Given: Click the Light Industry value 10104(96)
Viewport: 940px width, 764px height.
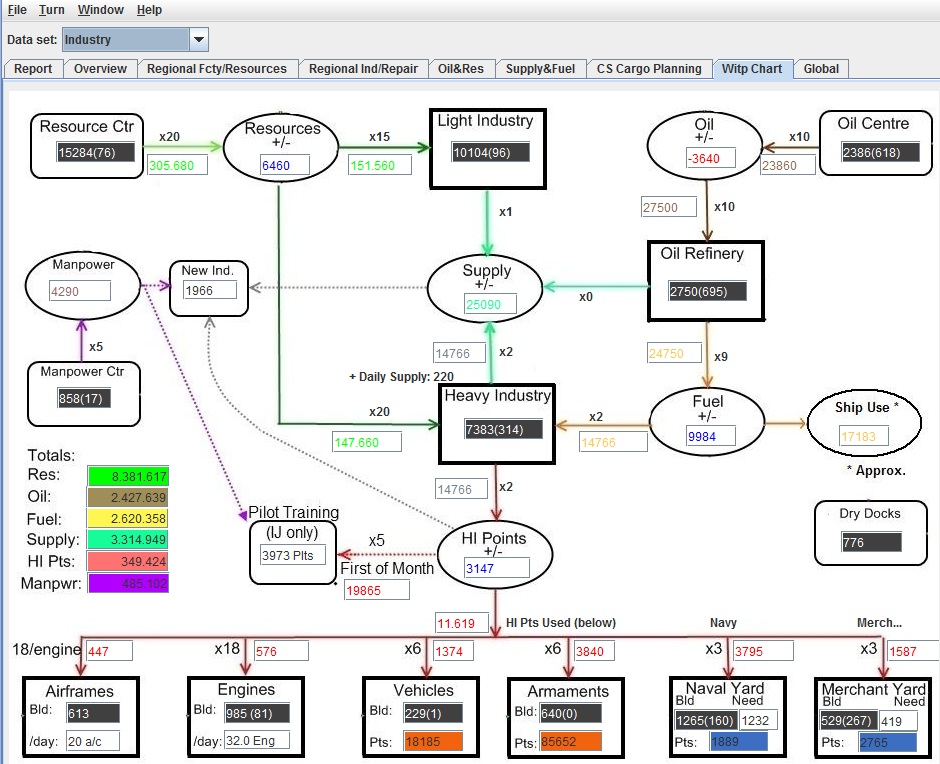Looking at the screenshot, I should [x=490, y=152].
